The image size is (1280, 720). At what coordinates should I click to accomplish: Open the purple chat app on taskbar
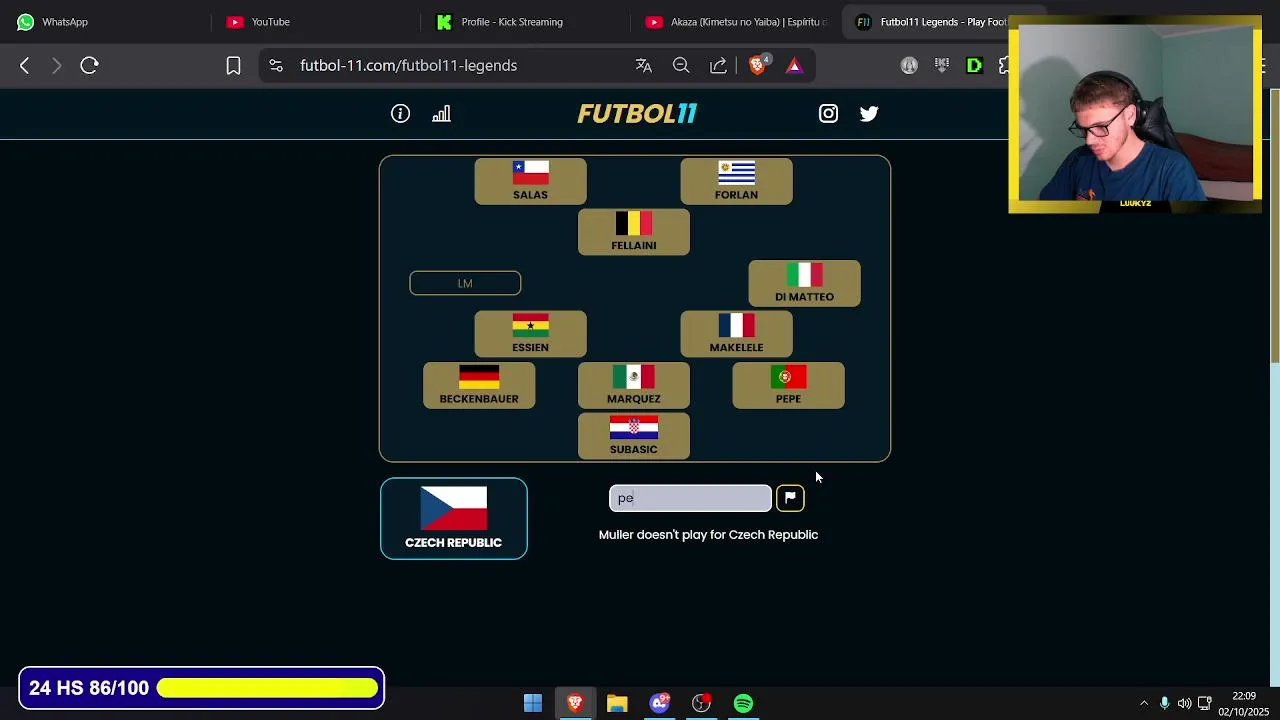click(659, 703)
